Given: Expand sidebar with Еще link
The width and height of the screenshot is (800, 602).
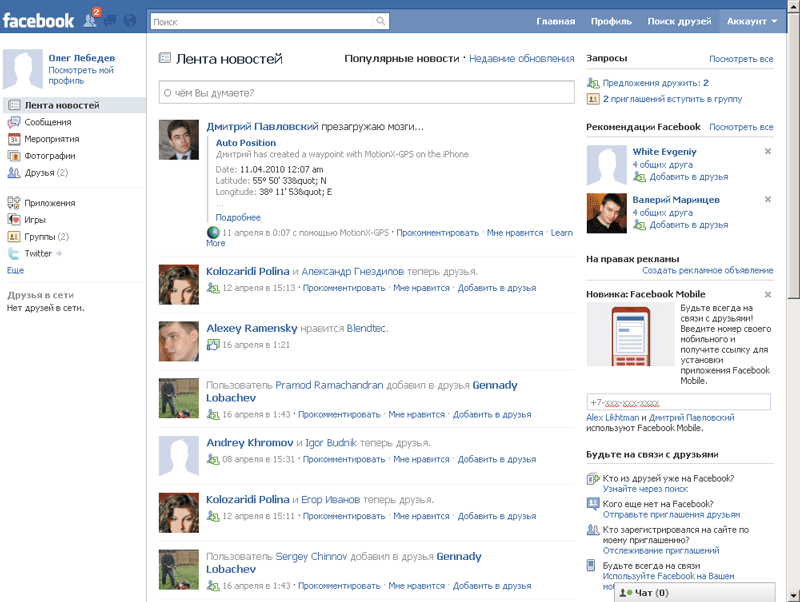Looking at the screenshot, I should (x=15, y=270).
